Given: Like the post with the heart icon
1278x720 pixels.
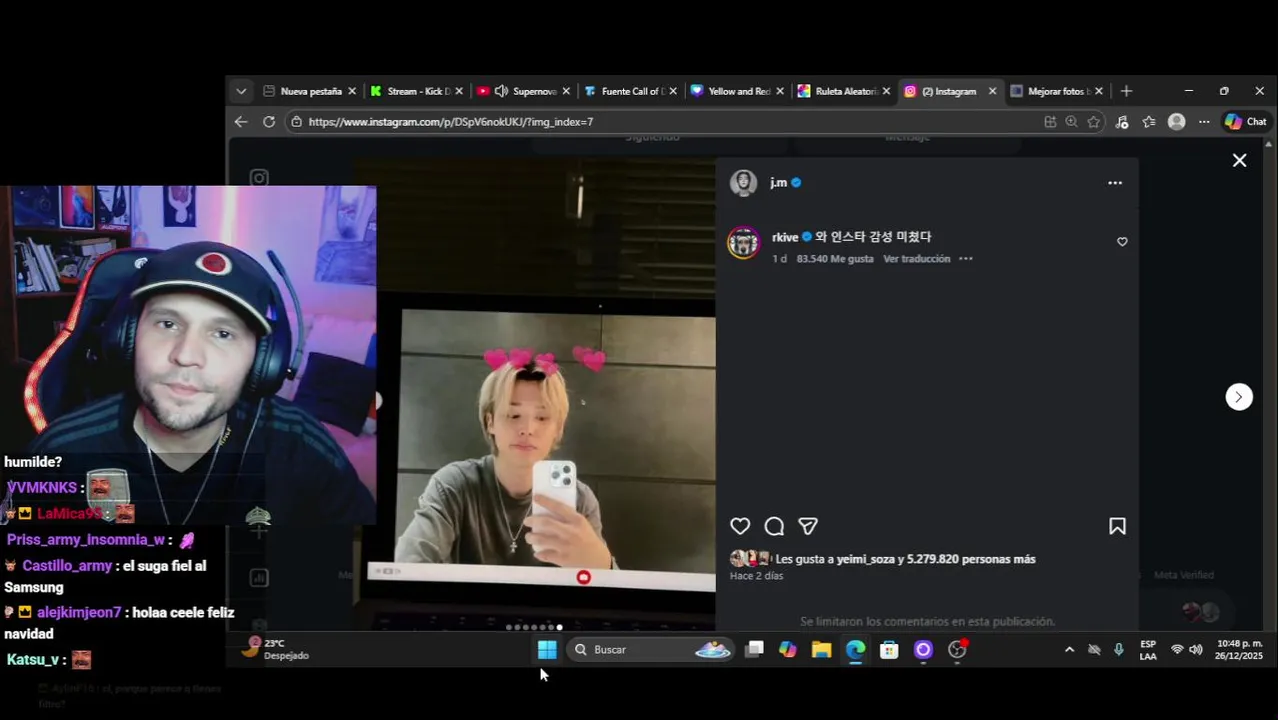Looking at the screenshot, I should coord(740,526).
